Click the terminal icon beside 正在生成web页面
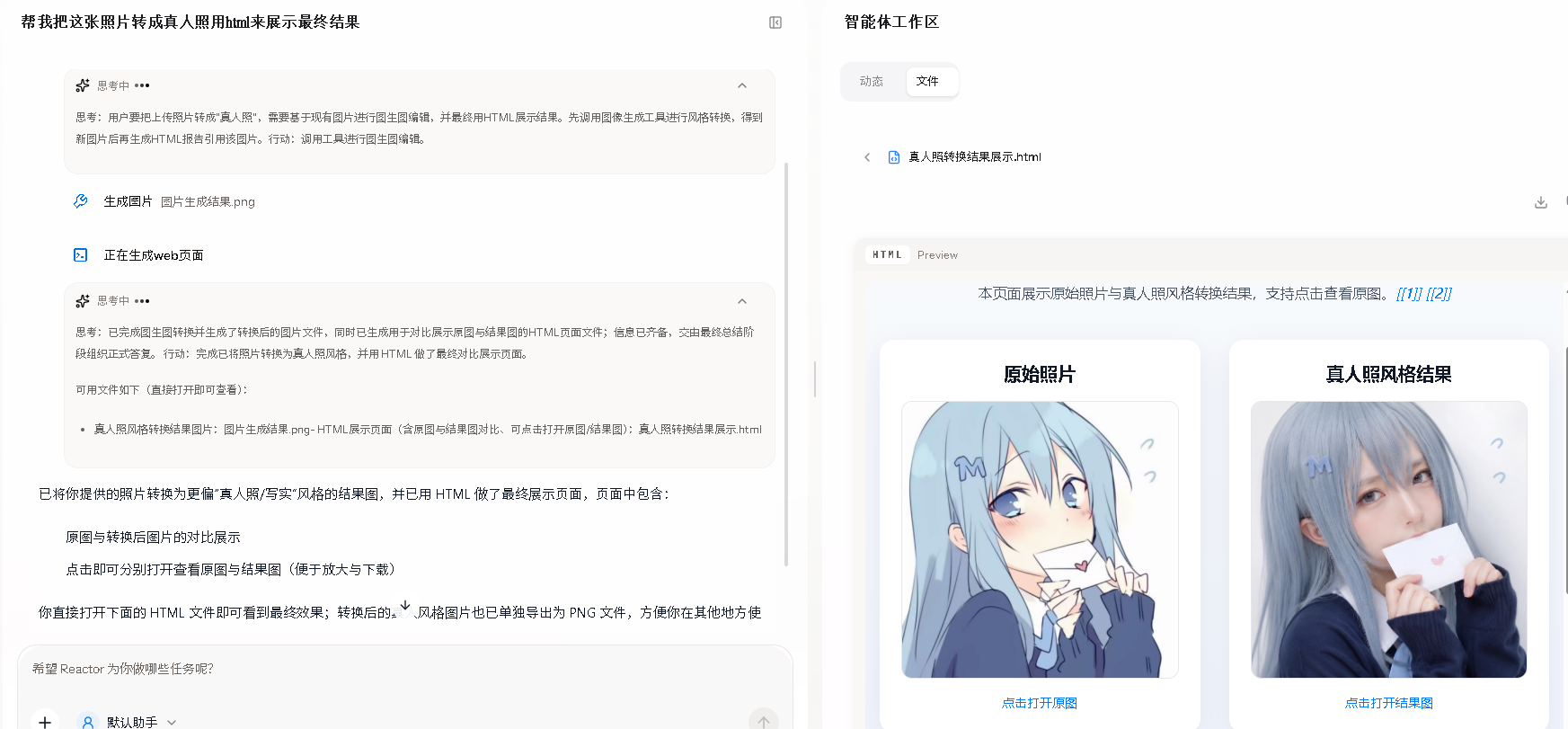This screenshot has height=729, width=1568. (81, 255)
